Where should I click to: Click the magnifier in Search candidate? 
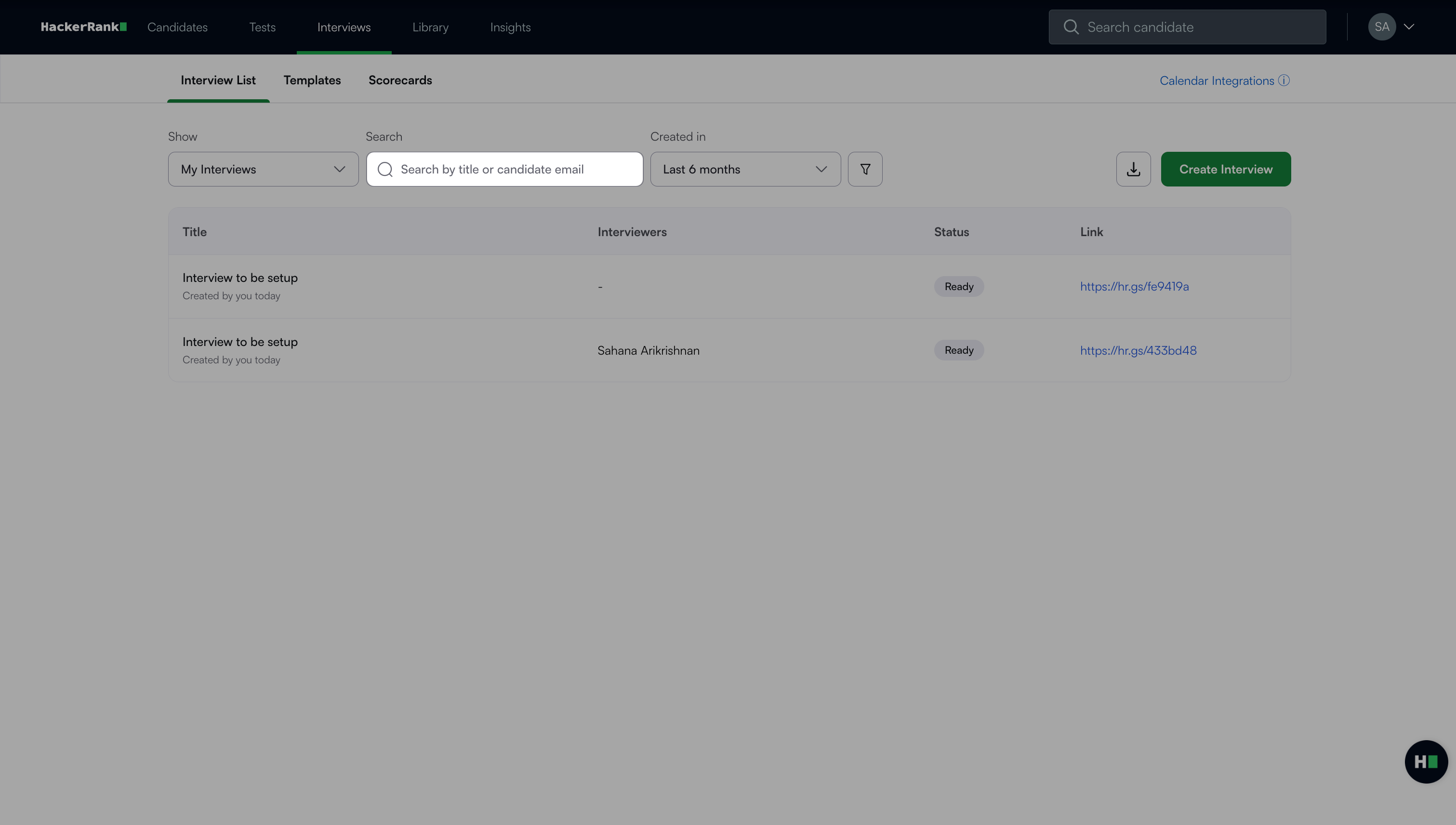tap(1071, 27)
